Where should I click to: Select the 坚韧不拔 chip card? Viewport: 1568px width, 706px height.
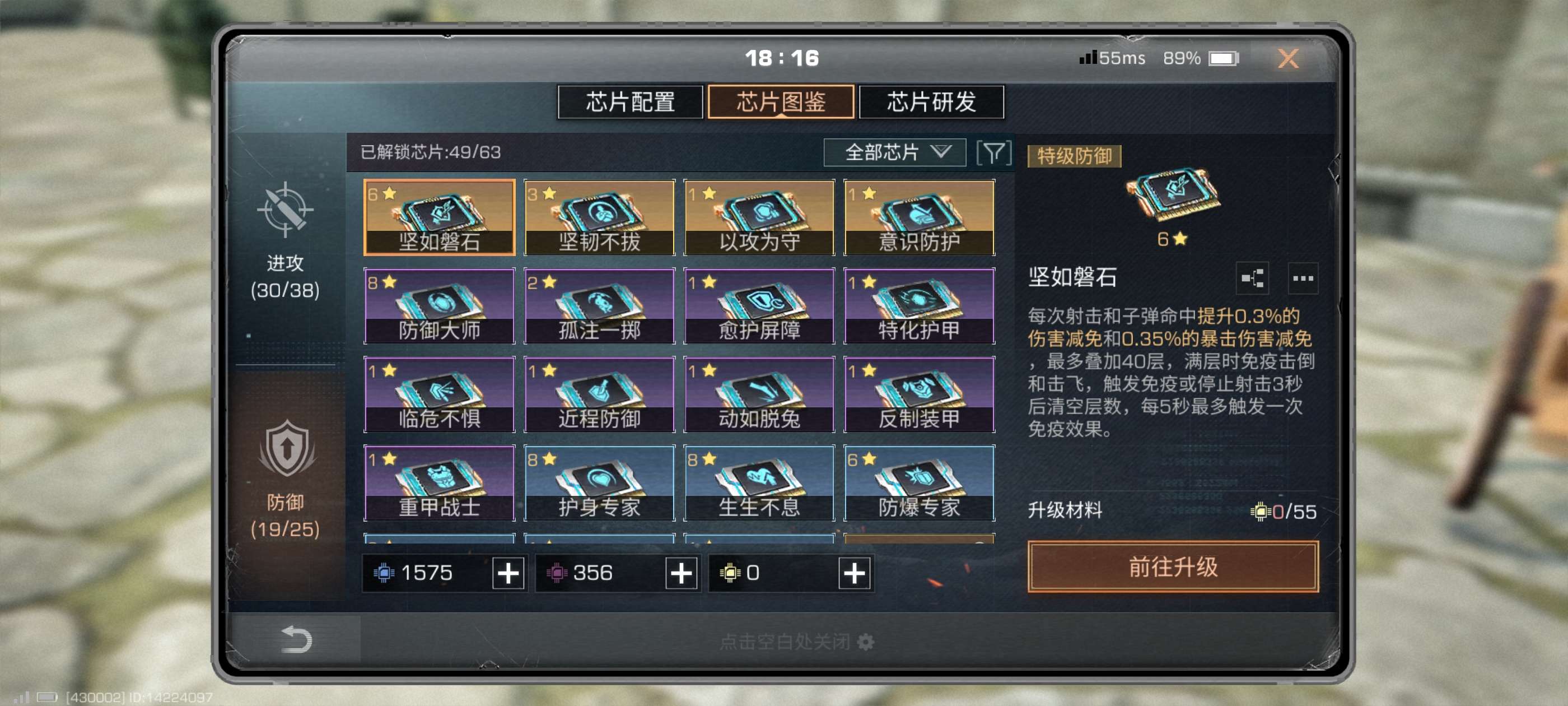coord(600,217)
